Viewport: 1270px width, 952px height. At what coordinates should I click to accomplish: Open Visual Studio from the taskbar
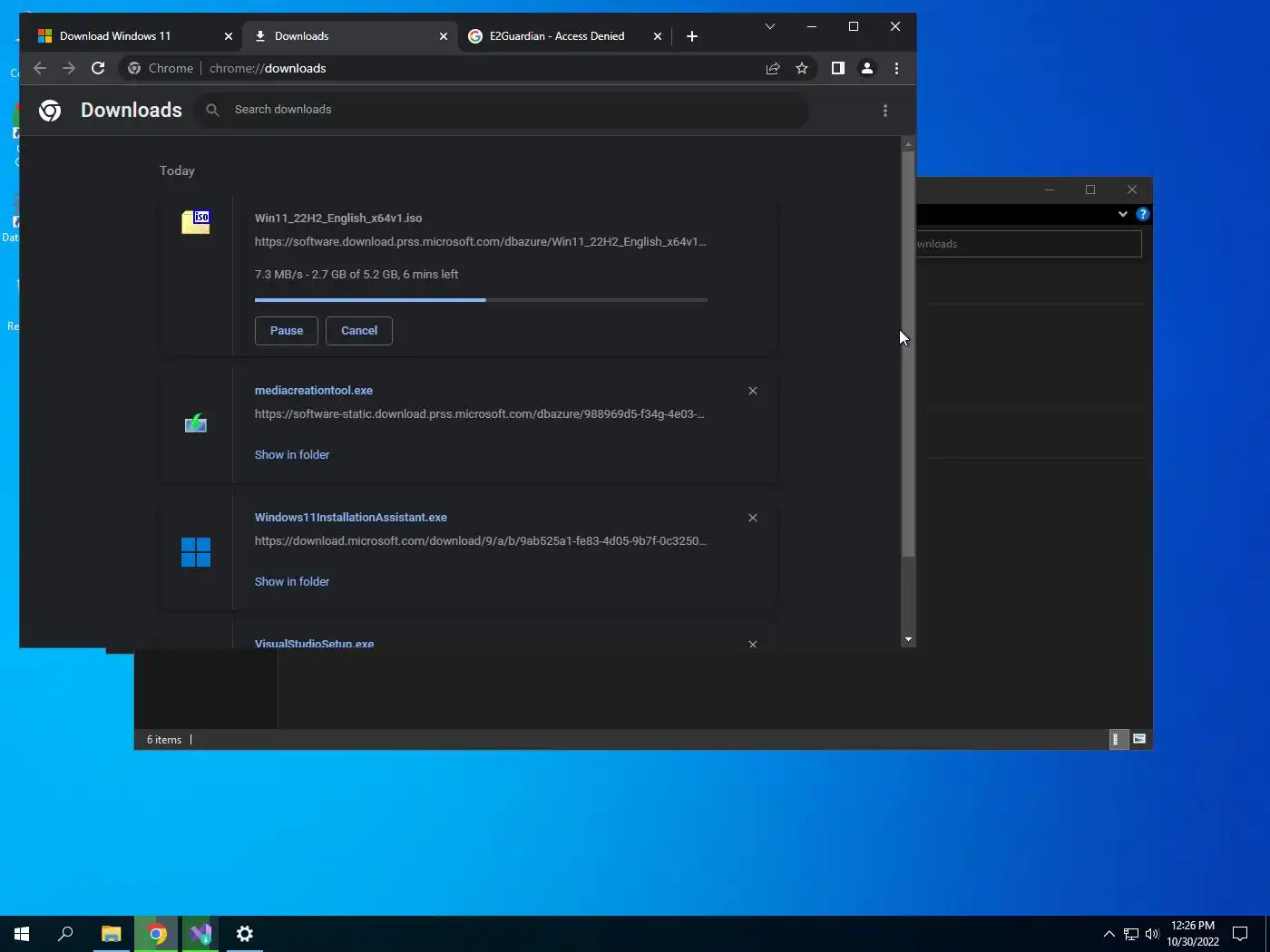tap(200, 934)
